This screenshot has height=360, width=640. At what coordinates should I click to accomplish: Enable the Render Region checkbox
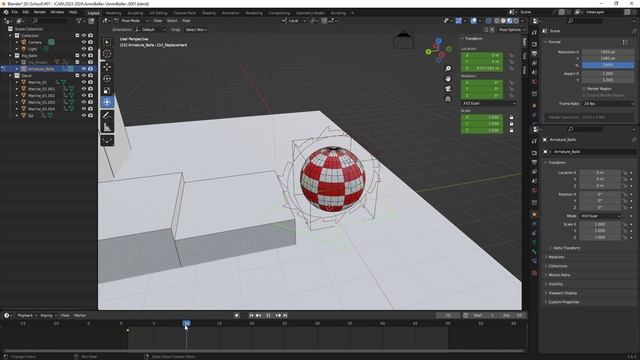[584, 89]
